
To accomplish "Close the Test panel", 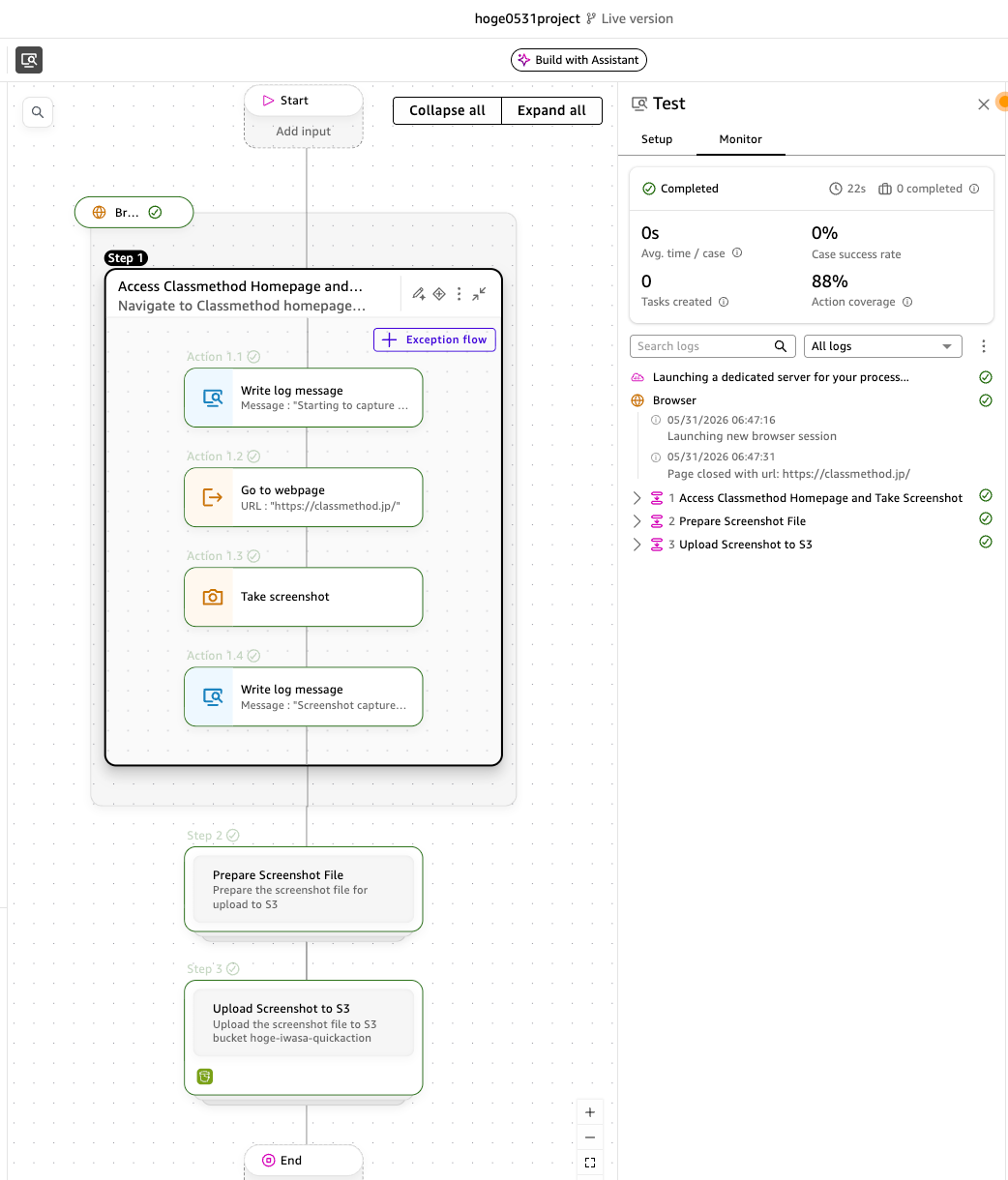I will coord(984,104).
